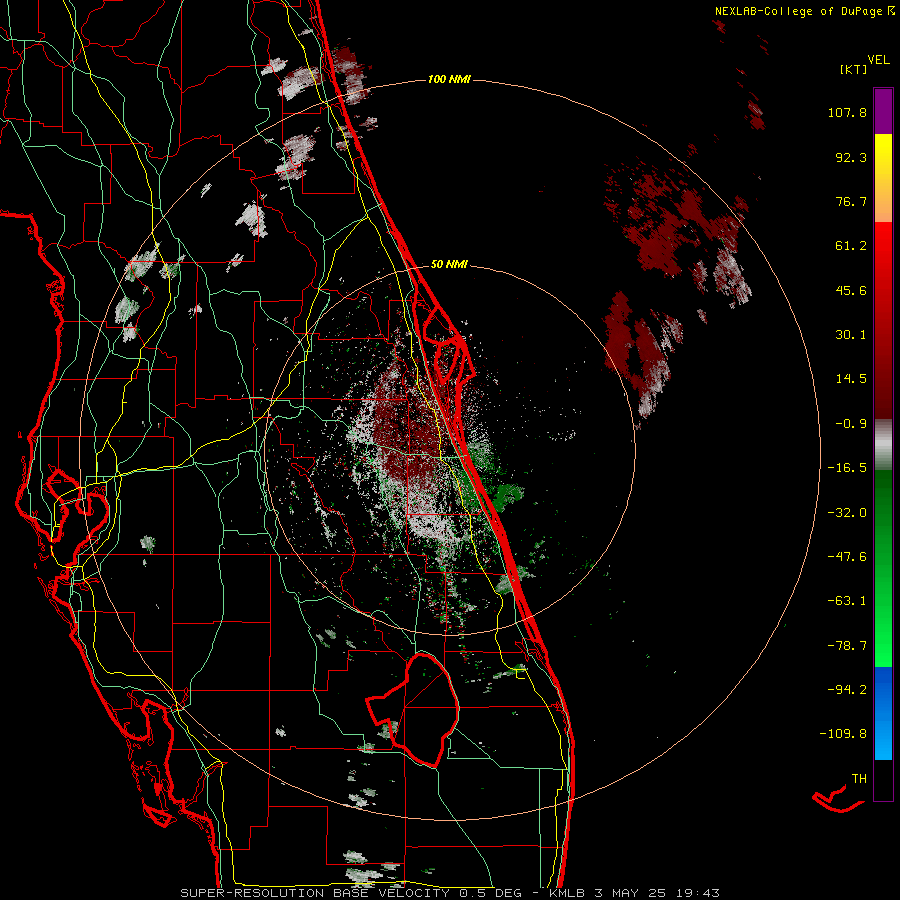
Task: Click the VEL legend title
Action: [878, 59]
